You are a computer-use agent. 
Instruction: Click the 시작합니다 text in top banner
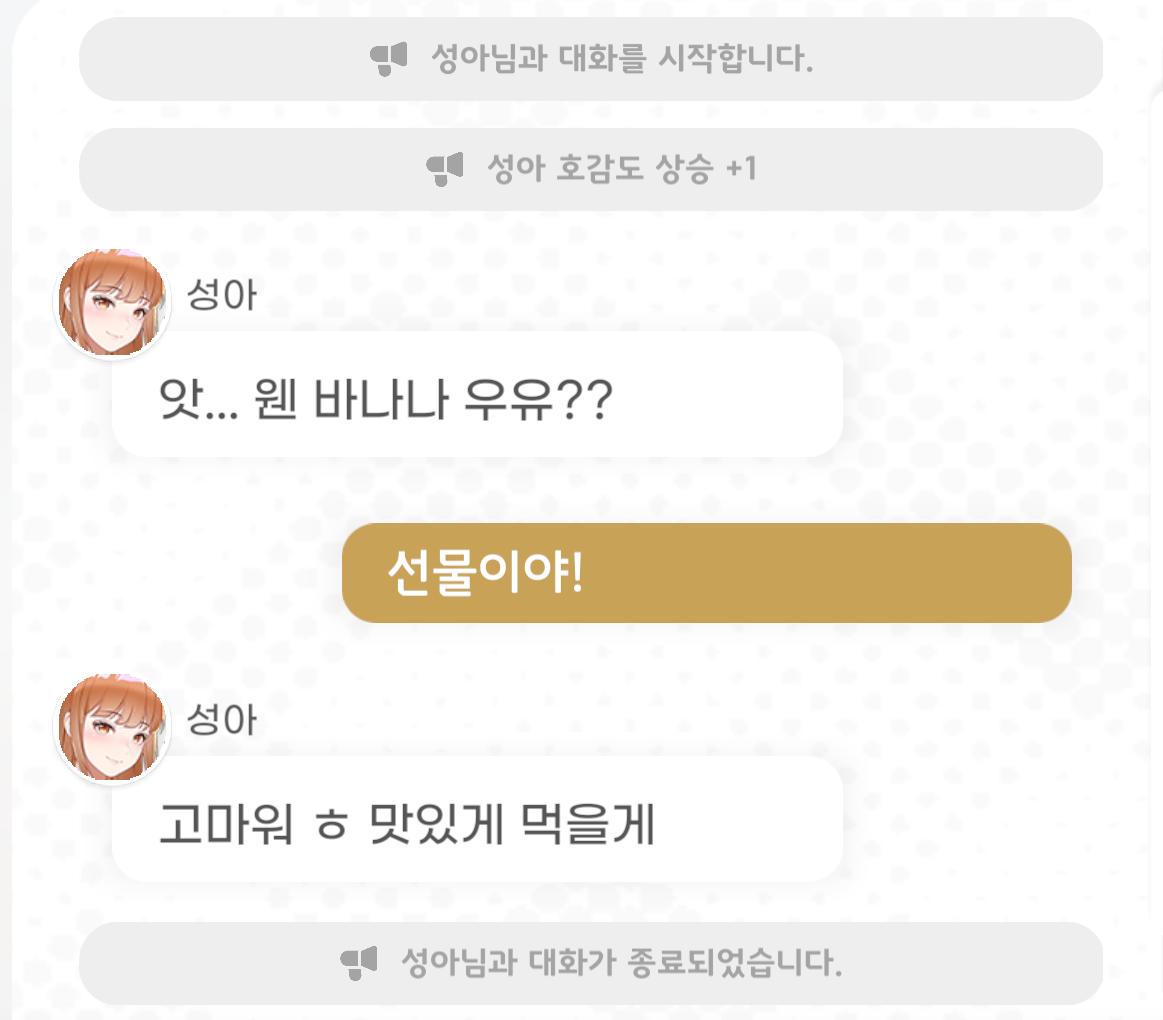(736, 59)
